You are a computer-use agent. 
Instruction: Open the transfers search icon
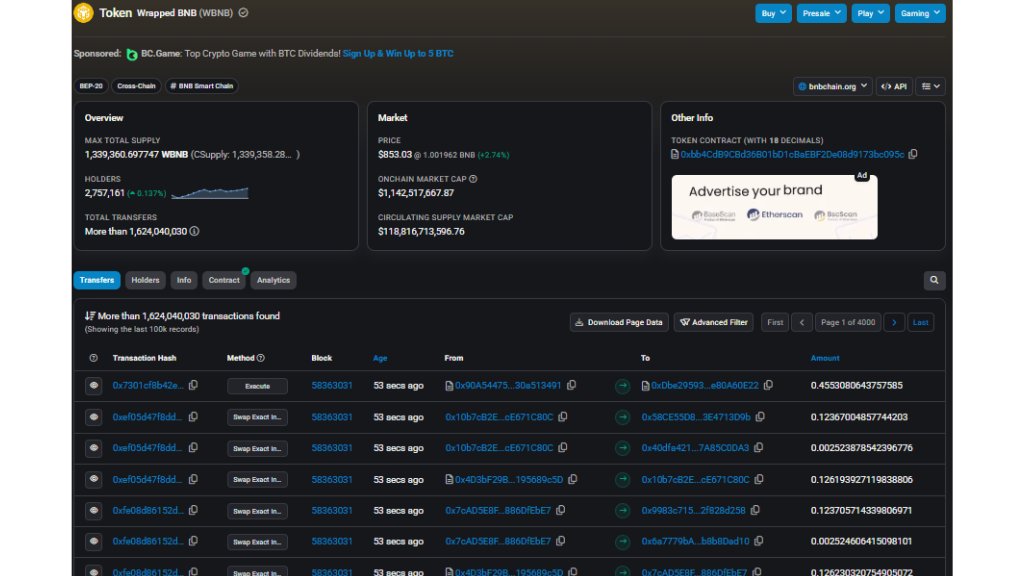click(934, 280)
